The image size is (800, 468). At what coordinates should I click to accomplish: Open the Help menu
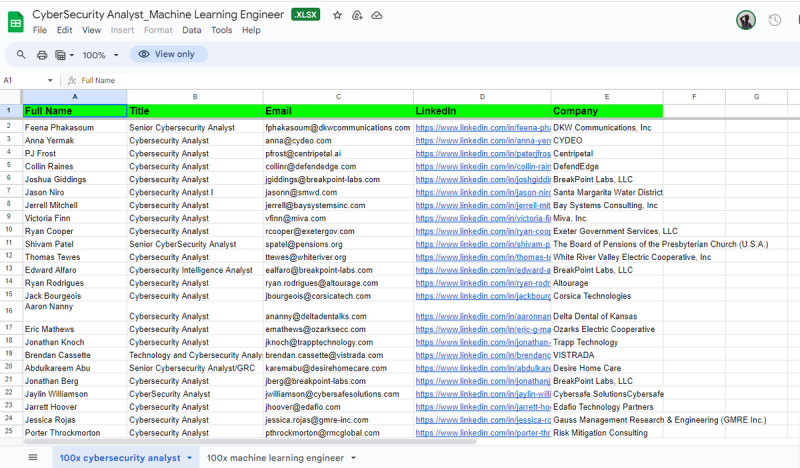point(251,30)
